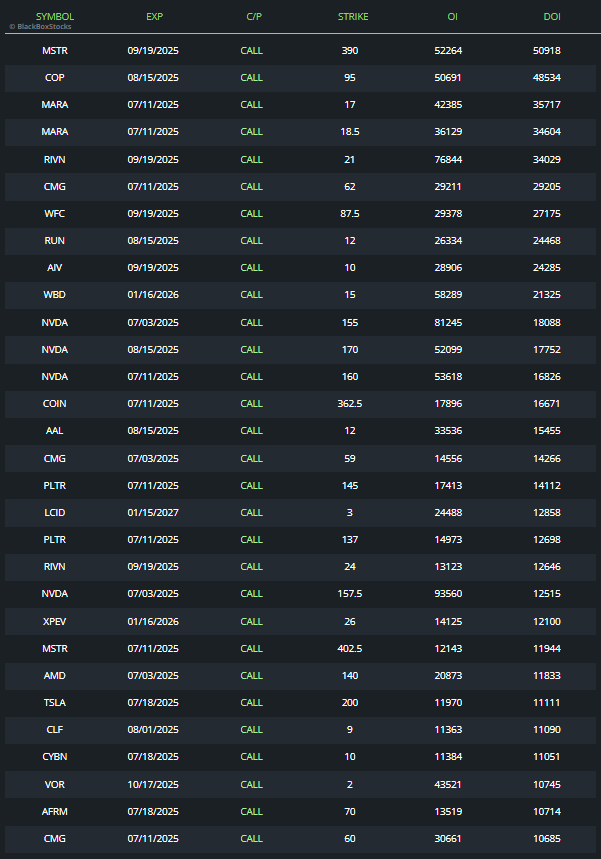
Task: Click the 10/17/2025 expiration date
Action: pos(153,784)
